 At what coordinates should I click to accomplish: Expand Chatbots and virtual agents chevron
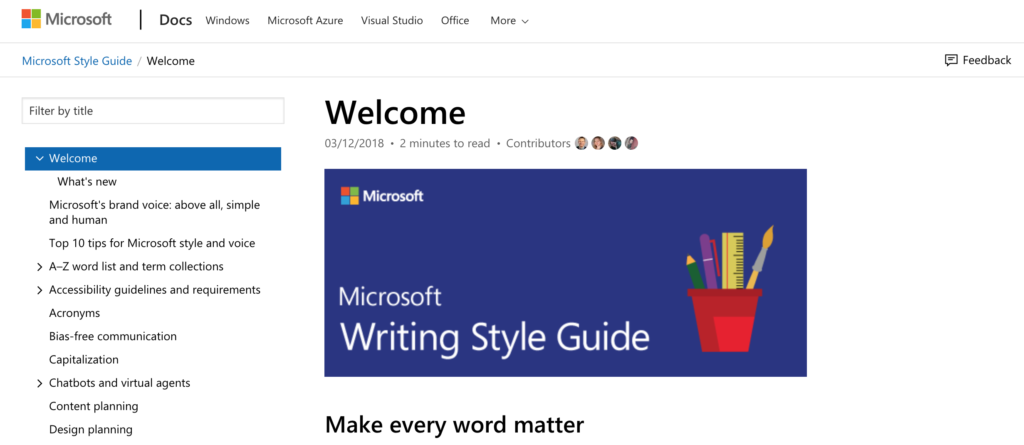pos(40,384)
